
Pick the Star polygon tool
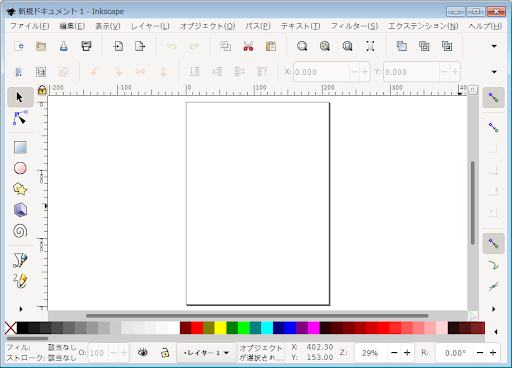pos(20,189)
